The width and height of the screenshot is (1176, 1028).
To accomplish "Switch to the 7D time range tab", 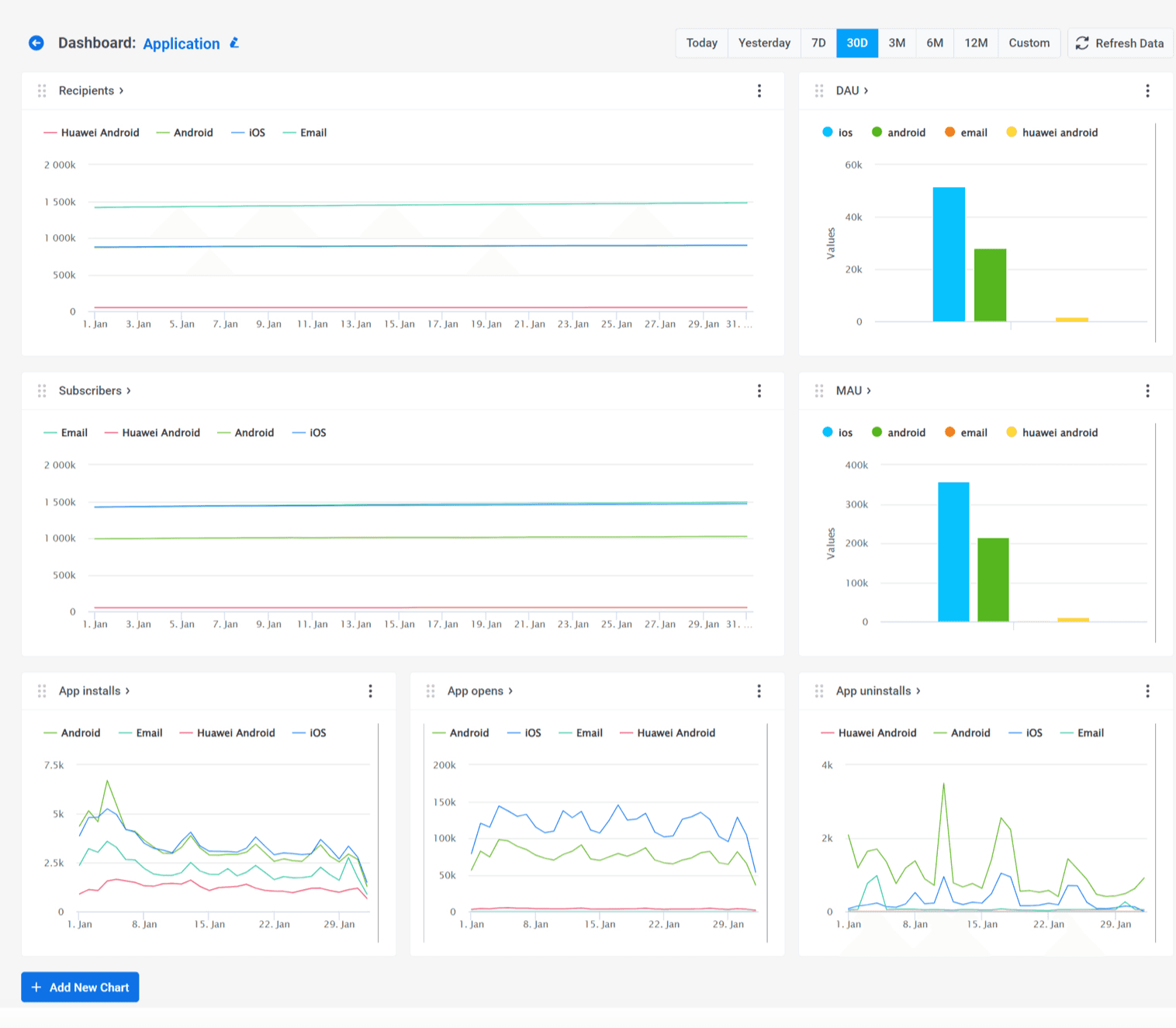I will 818,43.
